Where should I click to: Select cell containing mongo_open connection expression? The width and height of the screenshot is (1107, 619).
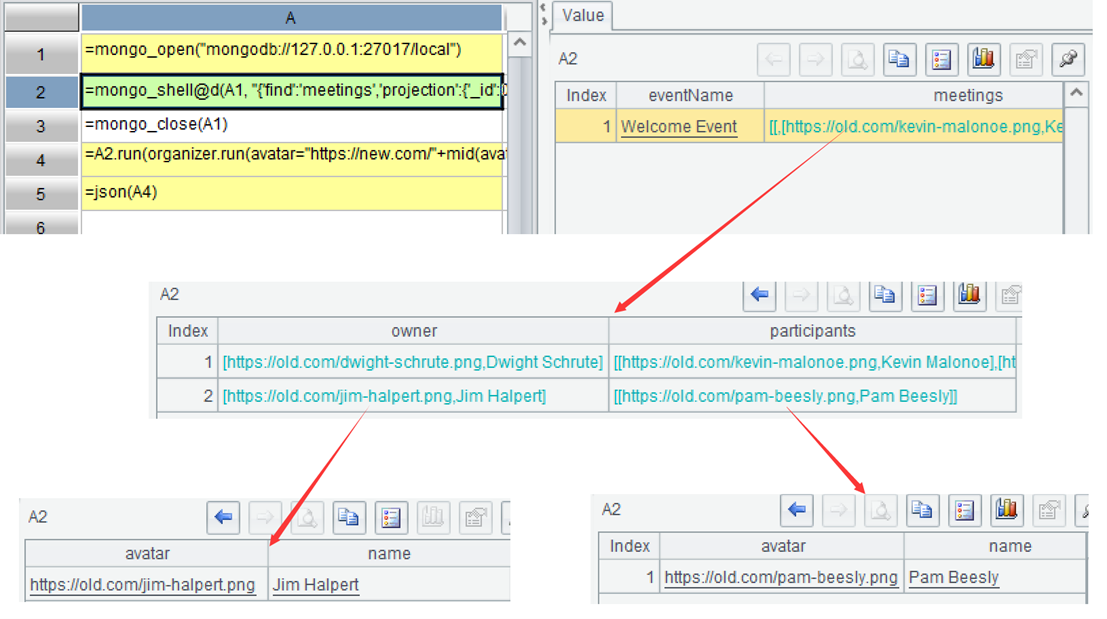pos(292,50)
